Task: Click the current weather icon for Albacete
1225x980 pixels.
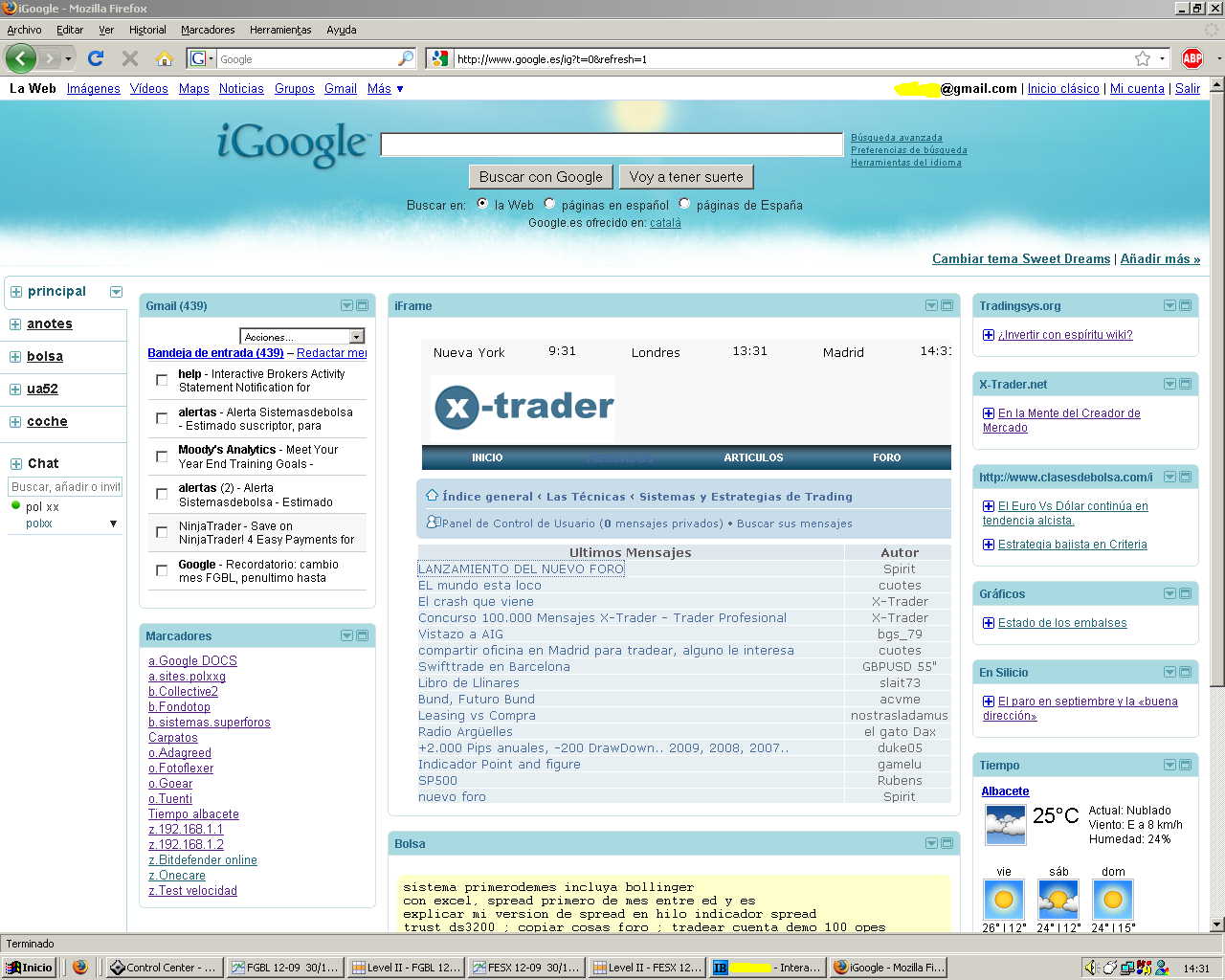Action: pos(1005,824)
